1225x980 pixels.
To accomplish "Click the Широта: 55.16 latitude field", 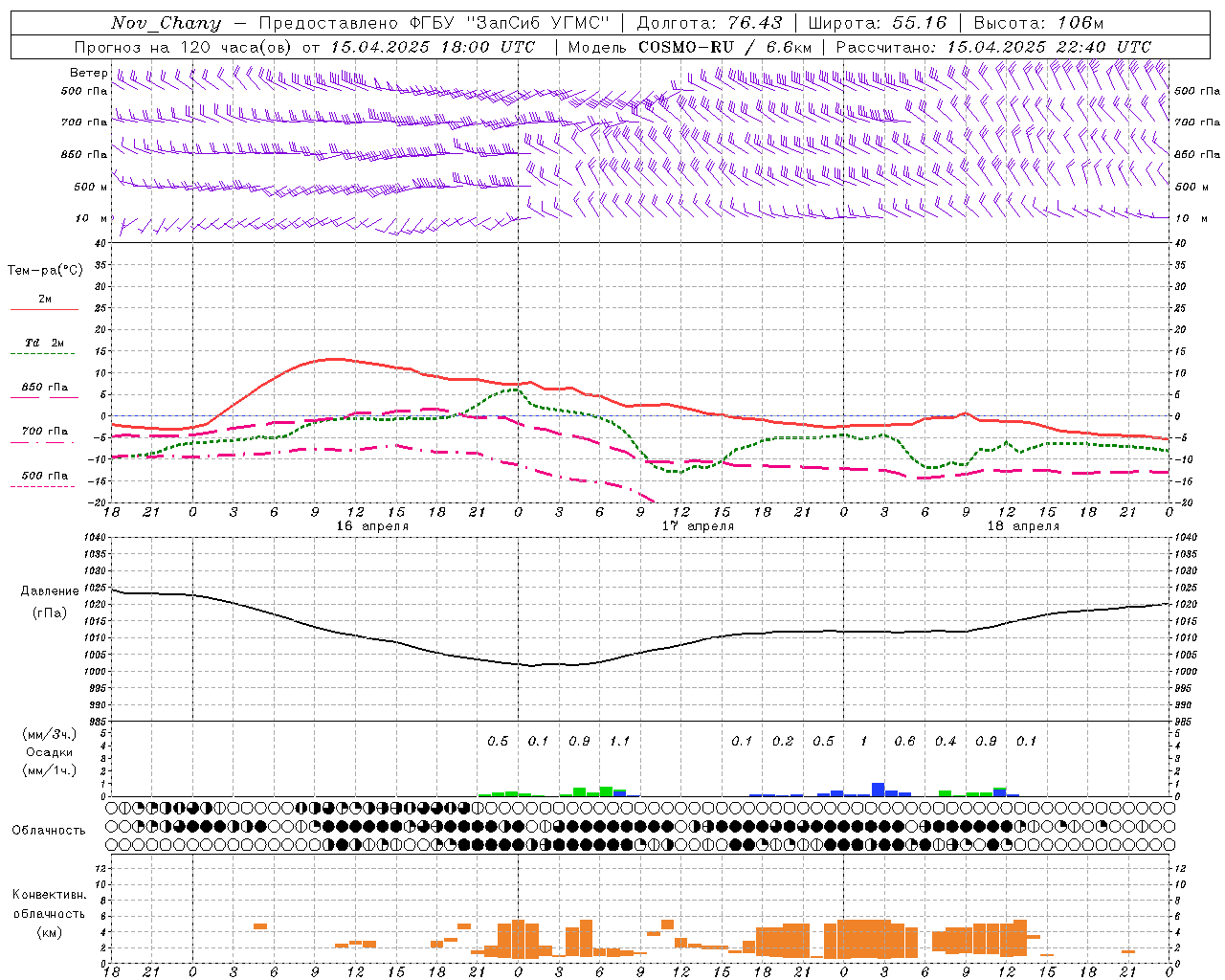I will (878, 23).
